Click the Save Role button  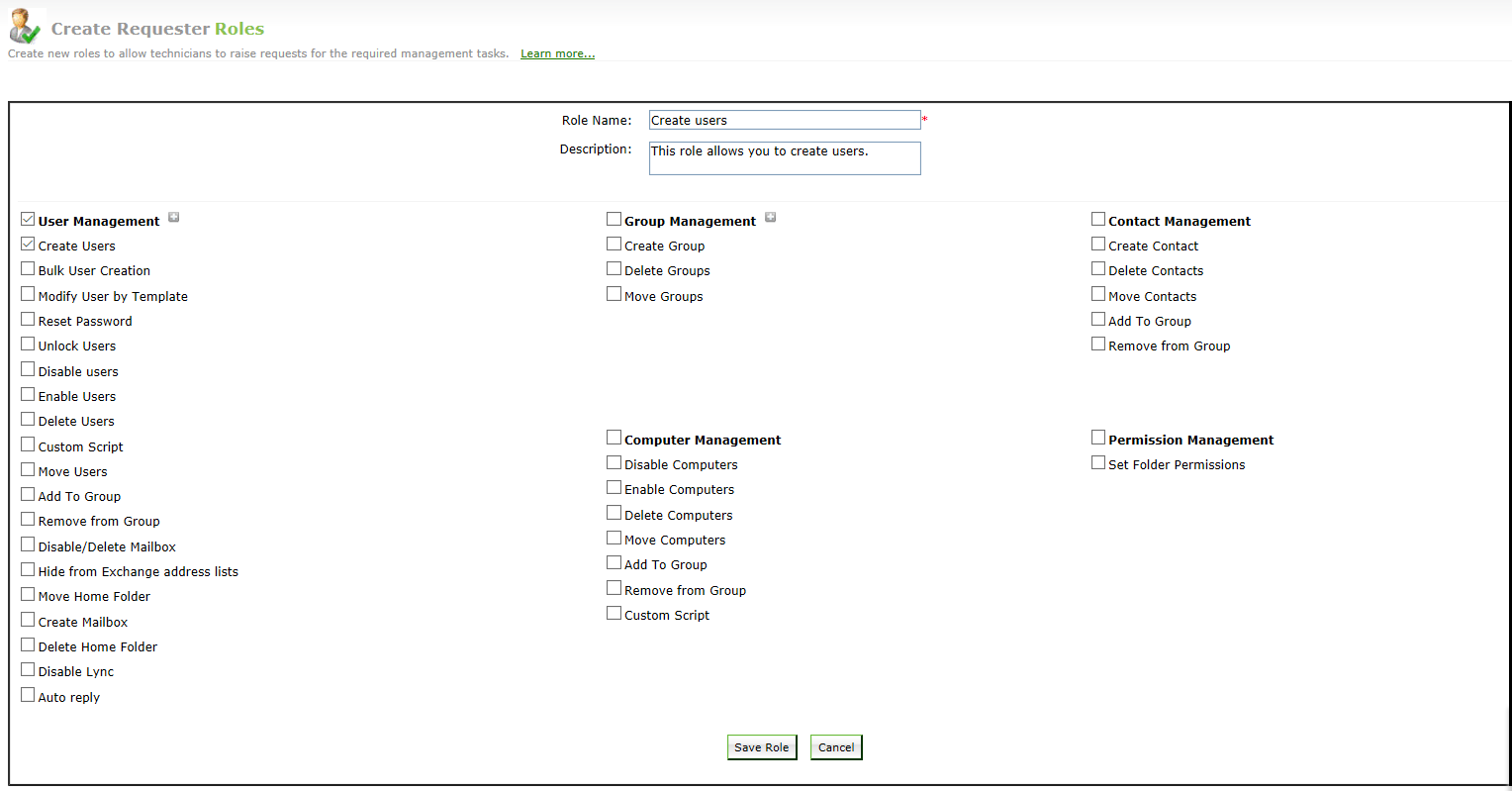click(x=762, y=747)
